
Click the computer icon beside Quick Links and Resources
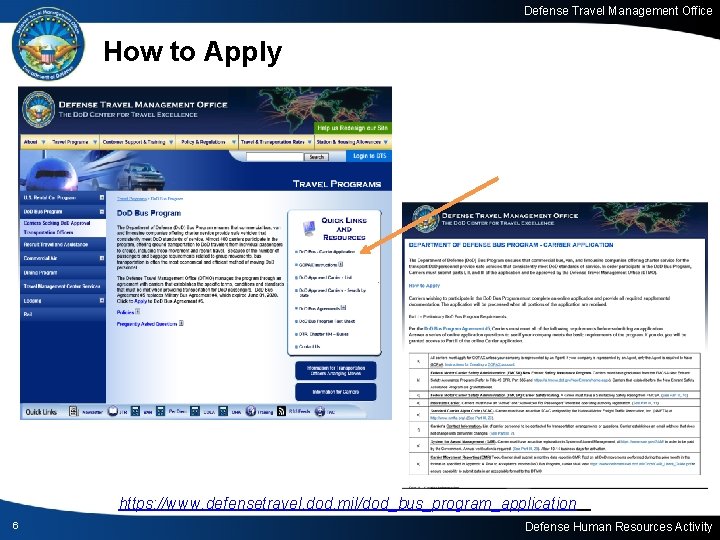(x=309, y=227)
